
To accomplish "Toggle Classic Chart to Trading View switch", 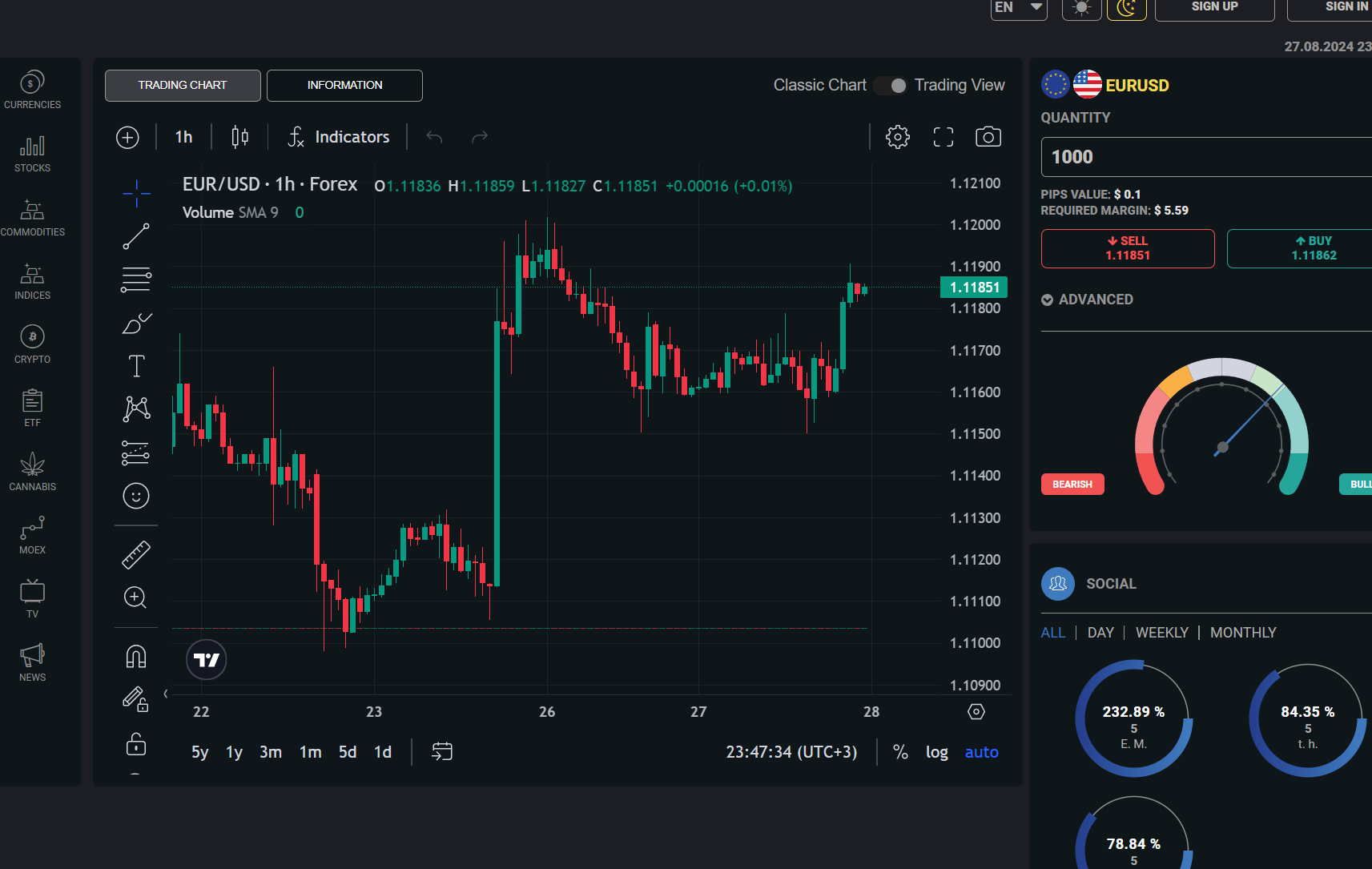I will (891, 86).
